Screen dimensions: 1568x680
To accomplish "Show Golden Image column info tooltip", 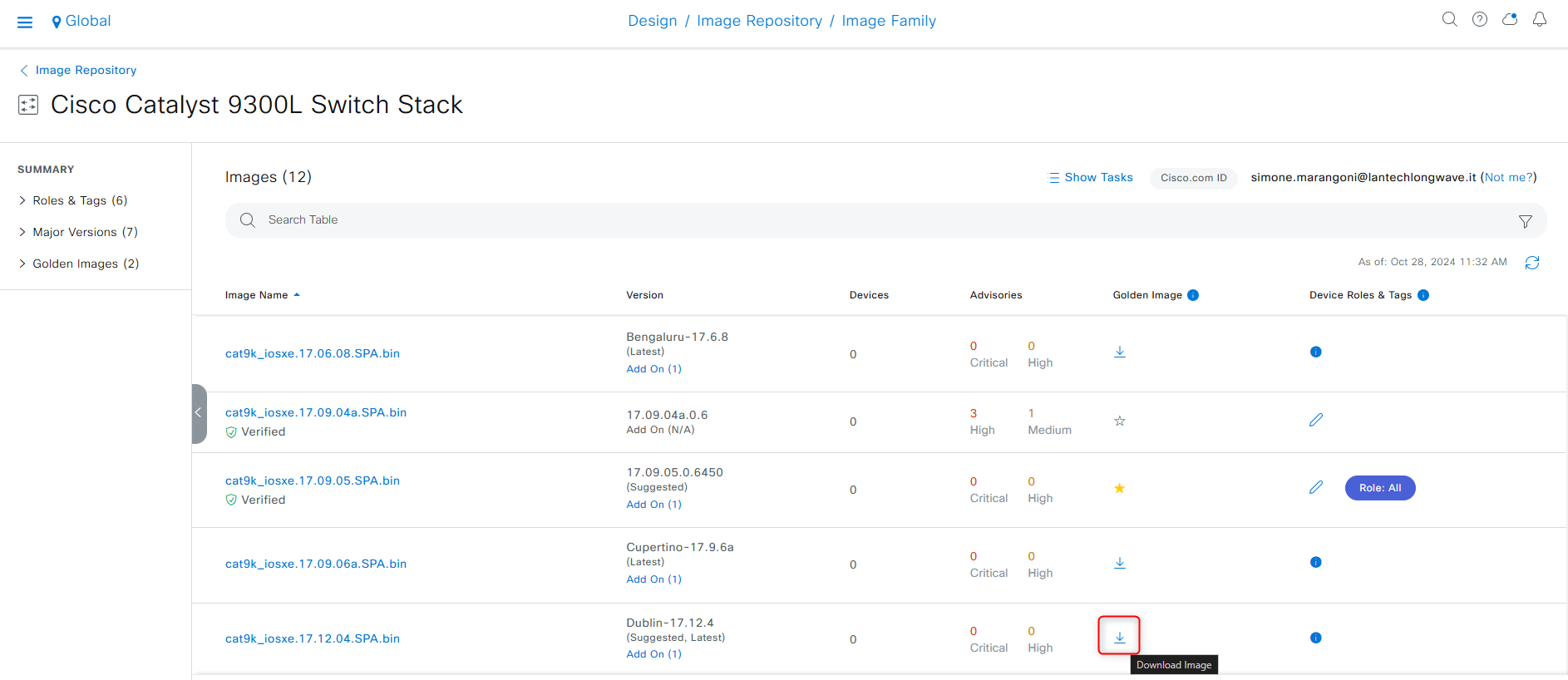I will [x=1193, y=295].
